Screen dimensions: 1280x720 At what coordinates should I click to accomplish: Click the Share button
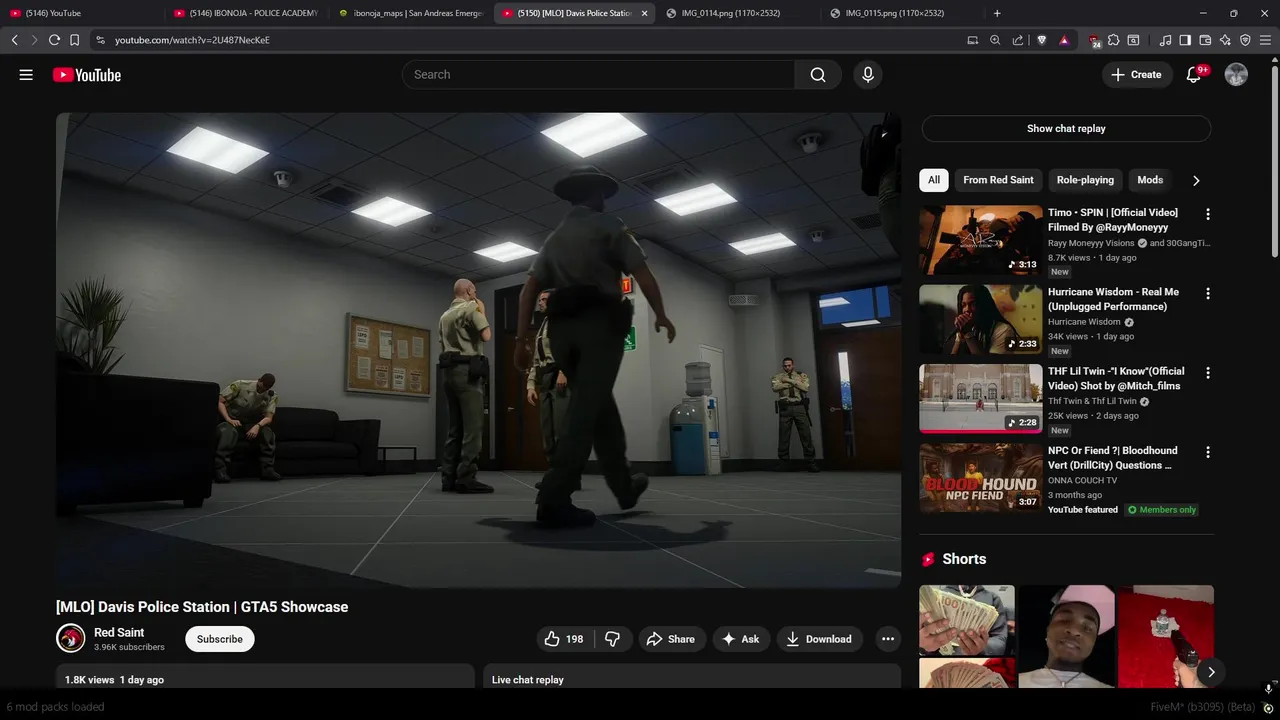point(670,639)
